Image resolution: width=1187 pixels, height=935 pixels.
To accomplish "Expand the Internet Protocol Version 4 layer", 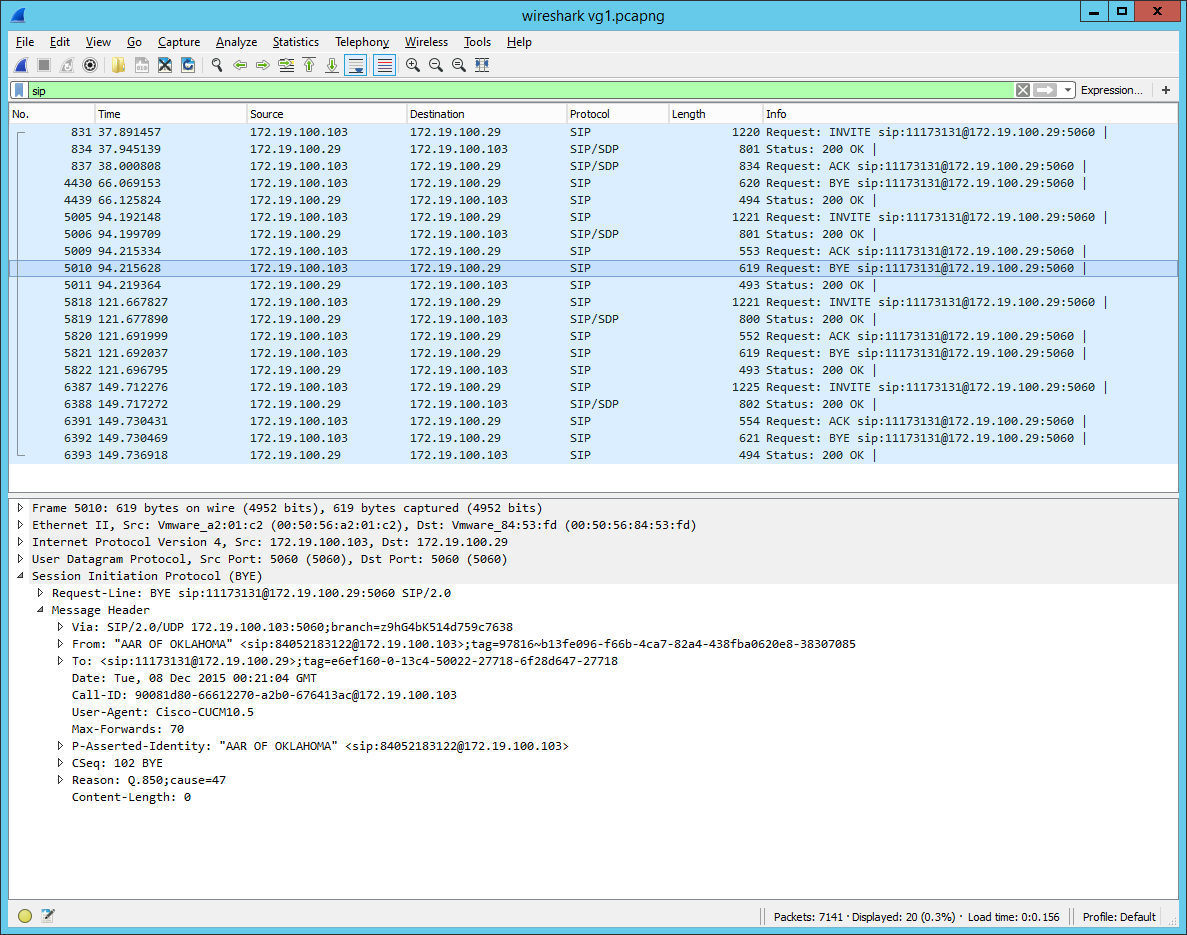I will pyautogui.click(x=20, y=542).
